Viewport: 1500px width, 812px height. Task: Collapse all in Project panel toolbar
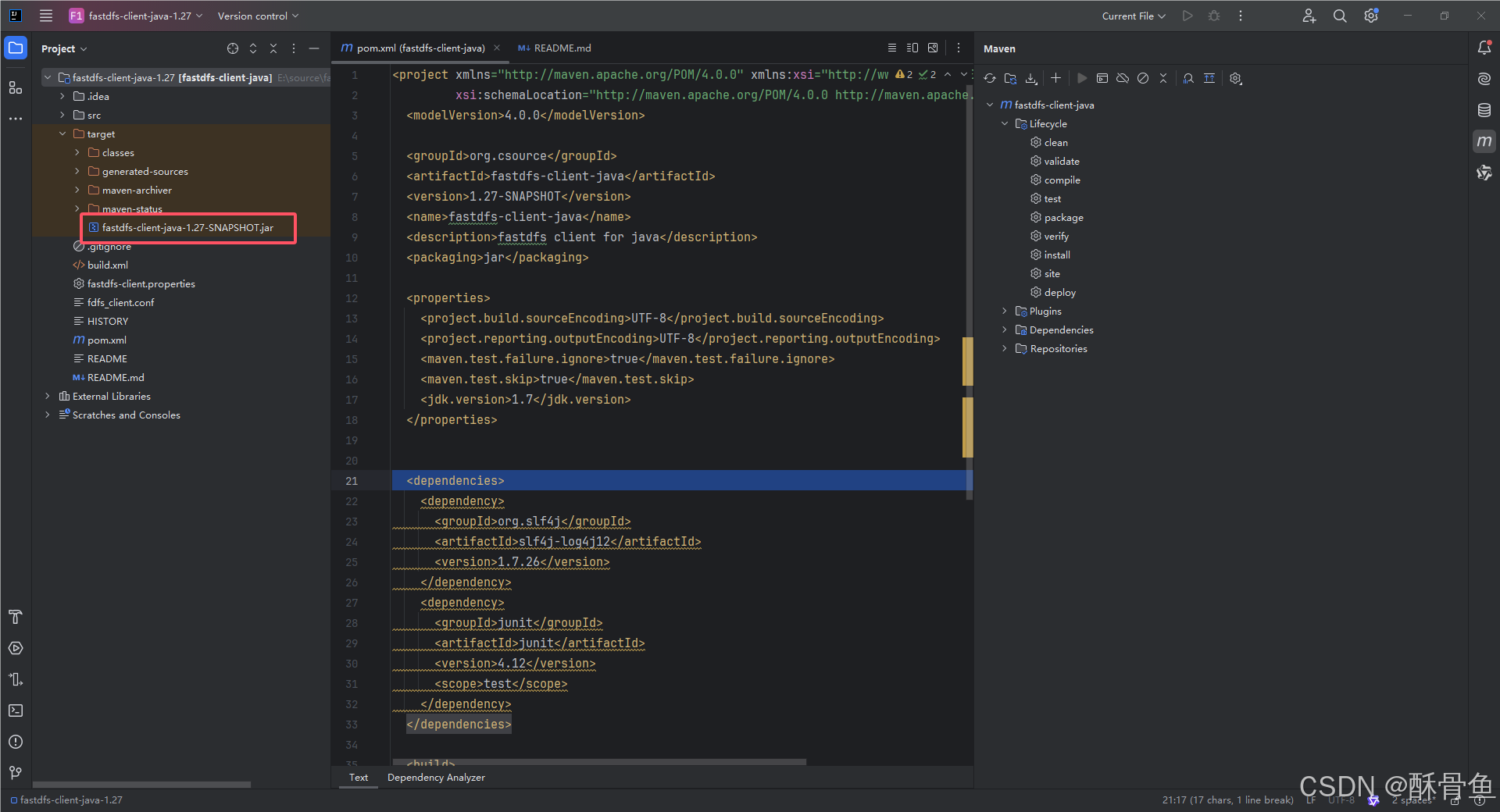(x=273, y=48)
